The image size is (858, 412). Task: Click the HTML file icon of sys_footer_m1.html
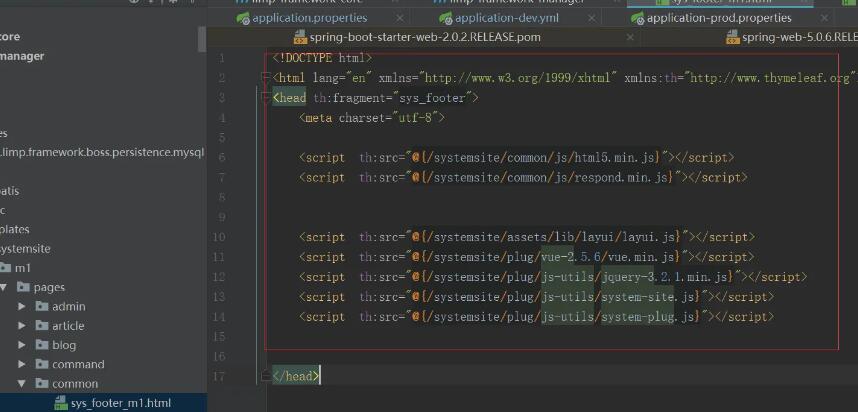pyautogui.click(x=60, y=402)
